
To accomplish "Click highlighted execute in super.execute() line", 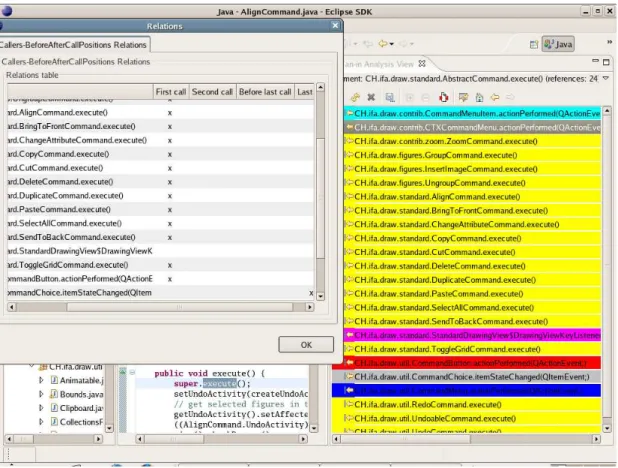I will pyautogui.click(x=219, y=383).
